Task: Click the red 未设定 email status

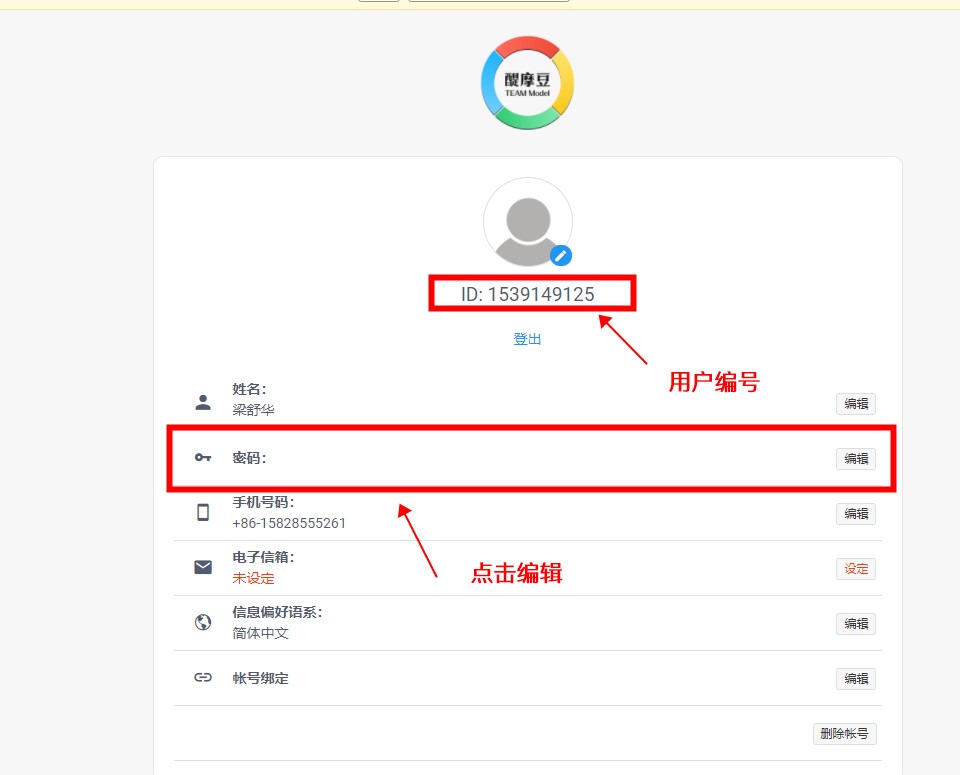Action: tap(253, 578)
